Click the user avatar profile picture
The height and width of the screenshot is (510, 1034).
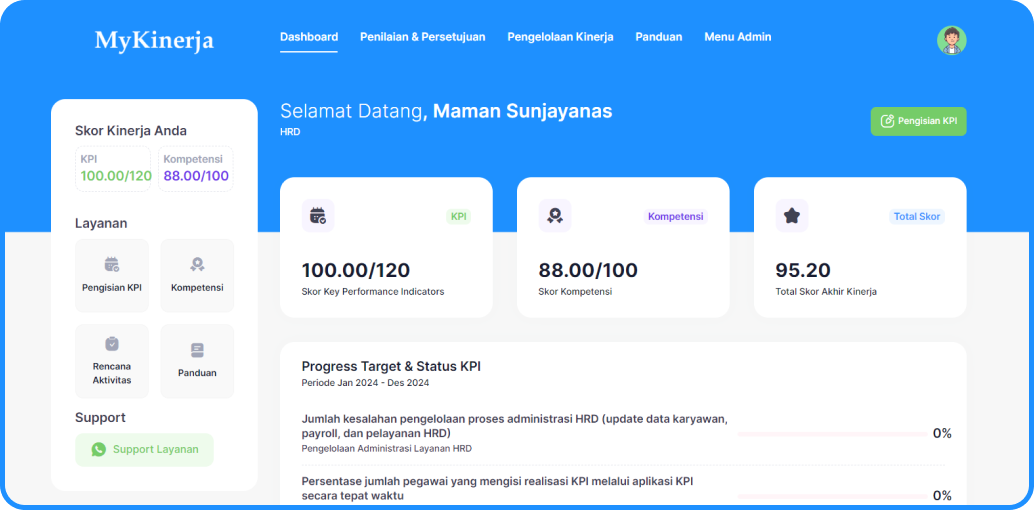click(951, 40)
